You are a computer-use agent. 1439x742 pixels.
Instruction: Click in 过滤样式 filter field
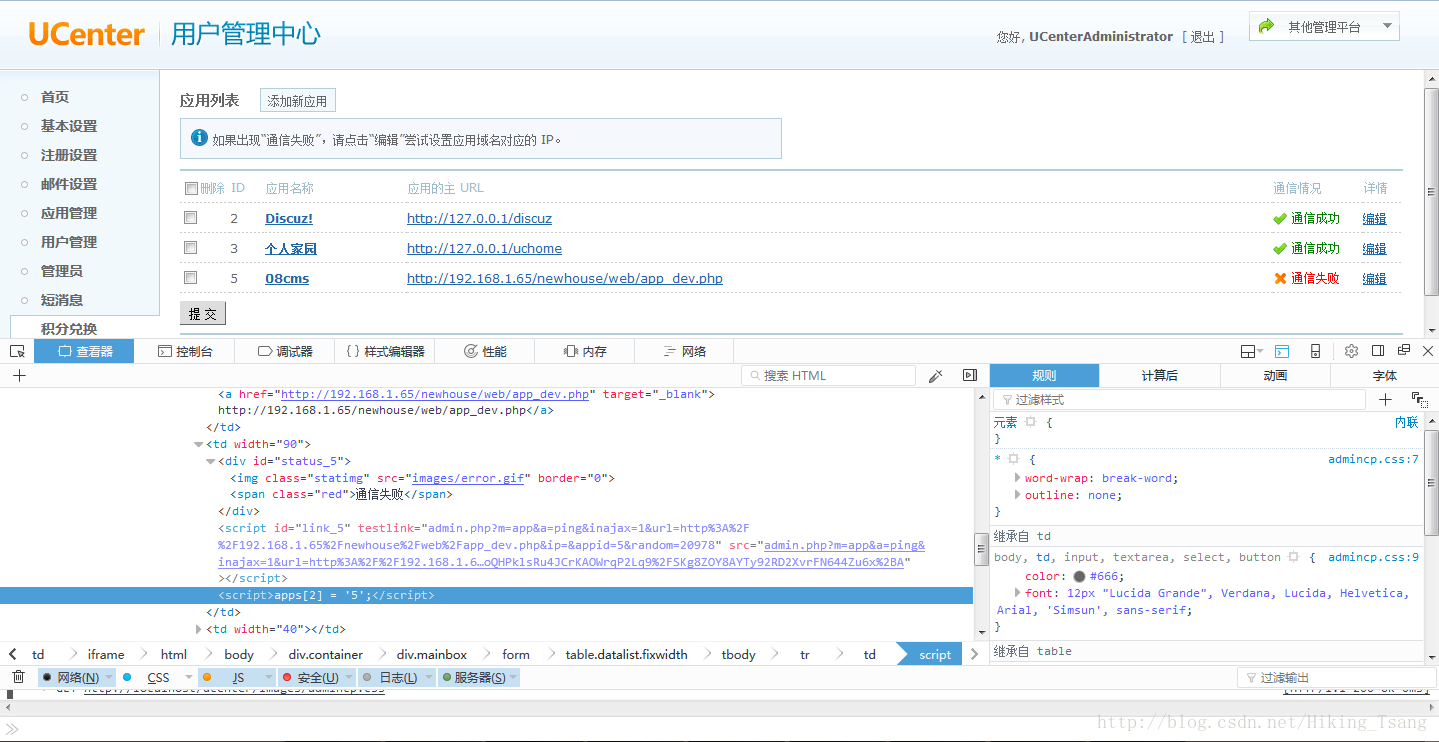tap(1179, 399)
